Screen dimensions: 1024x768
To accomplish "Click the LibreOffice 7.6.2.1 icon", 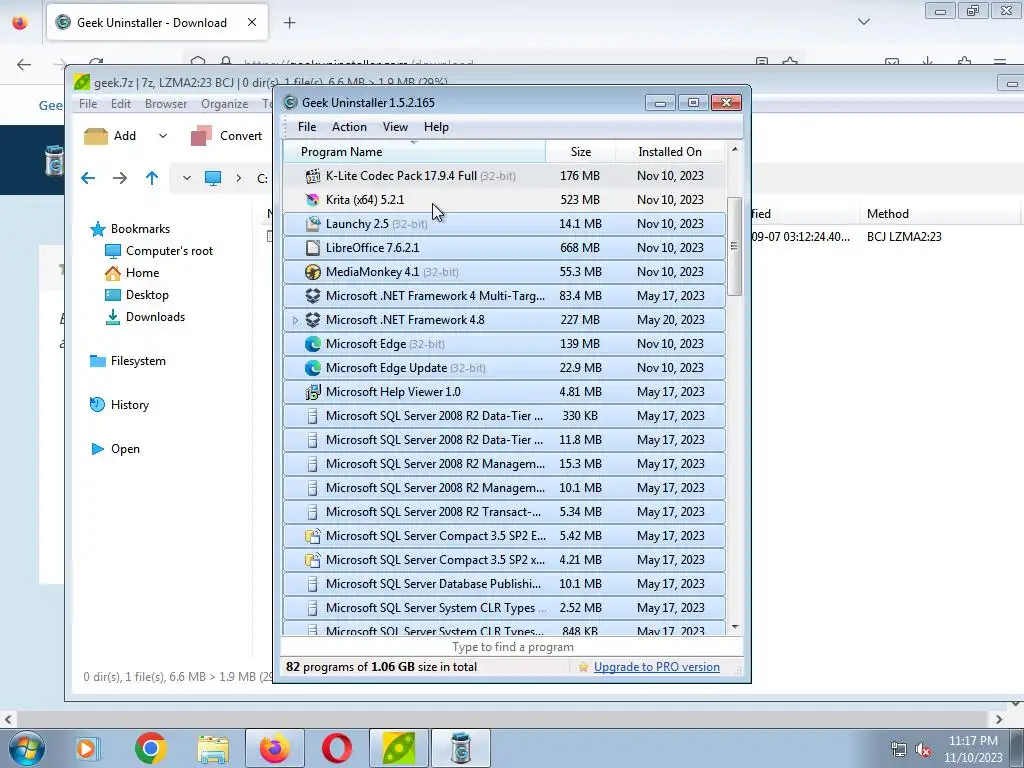I will (x=313, y=248).
